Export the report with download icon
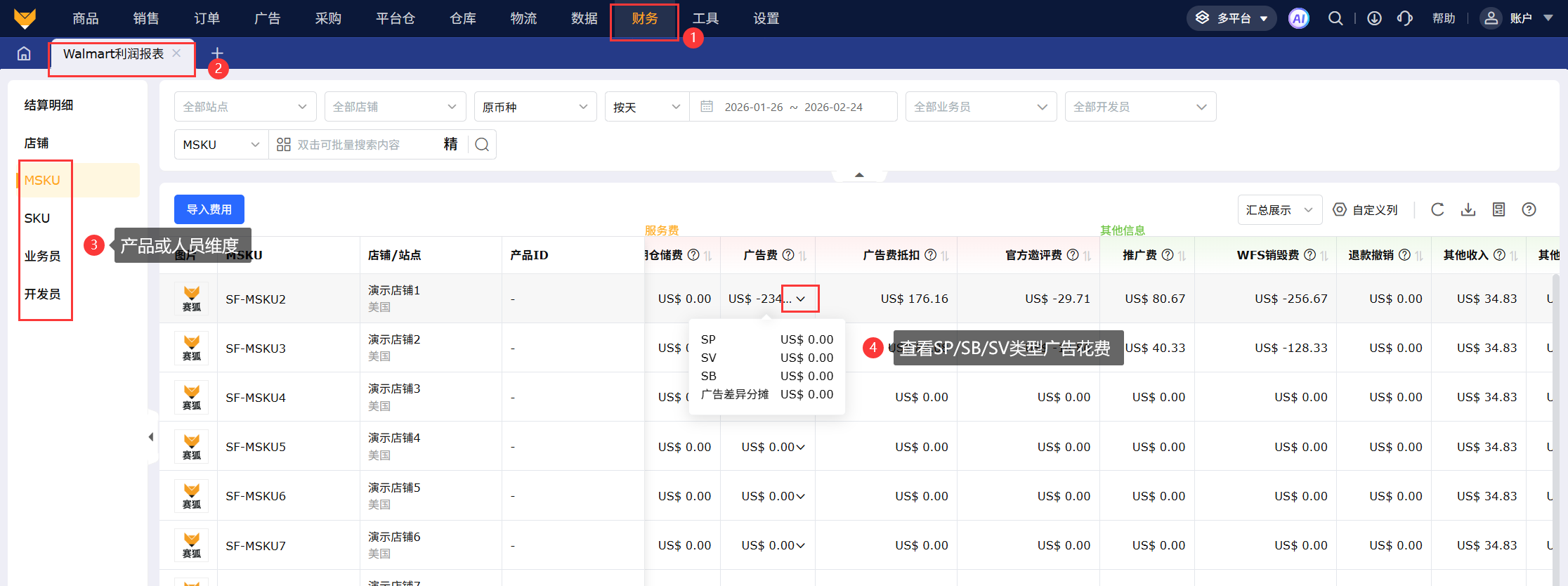The width and height of the screenshot is (1568, 586). point(1468,209)
